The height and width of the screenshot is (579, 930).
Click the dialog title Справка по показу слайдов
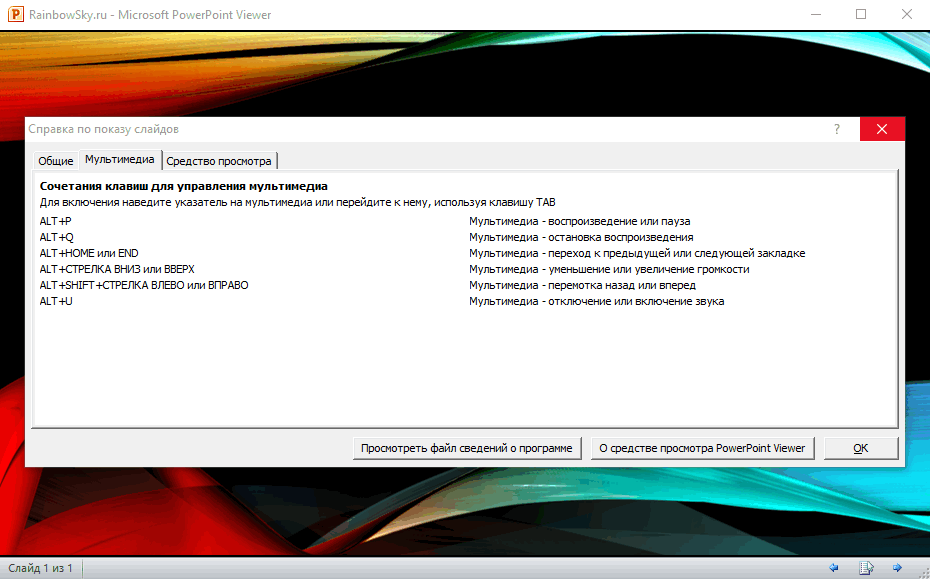coord(104,129)
